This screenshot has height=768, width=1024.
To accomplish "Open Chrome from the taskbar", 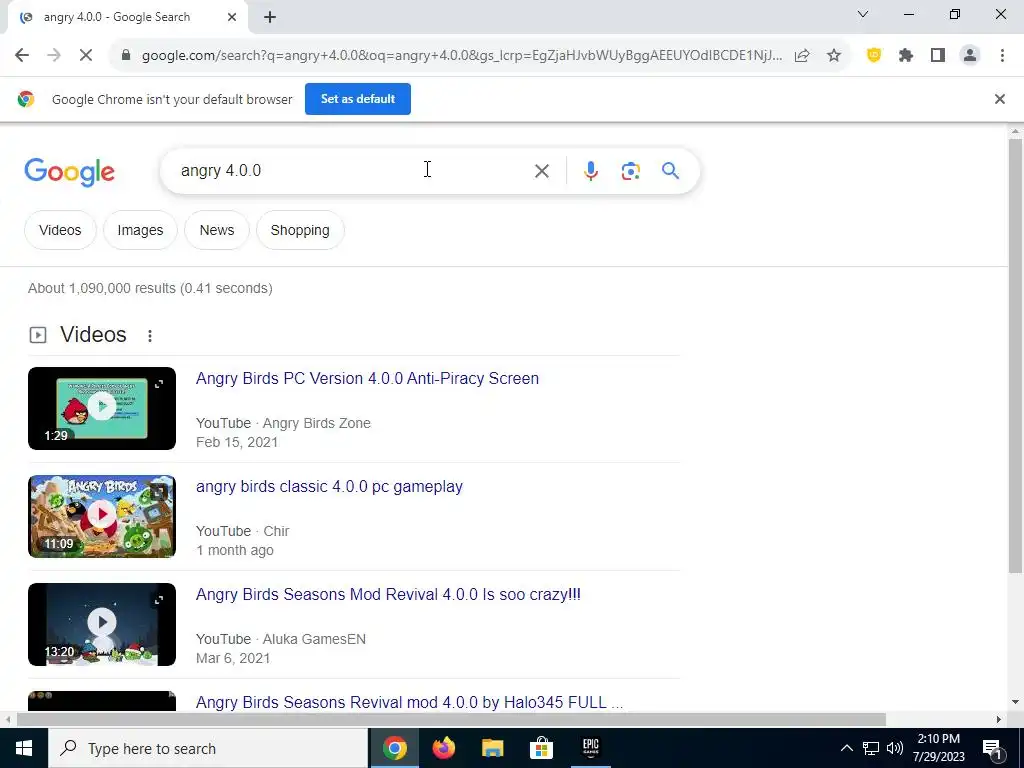I will click(x=394, y=748).
